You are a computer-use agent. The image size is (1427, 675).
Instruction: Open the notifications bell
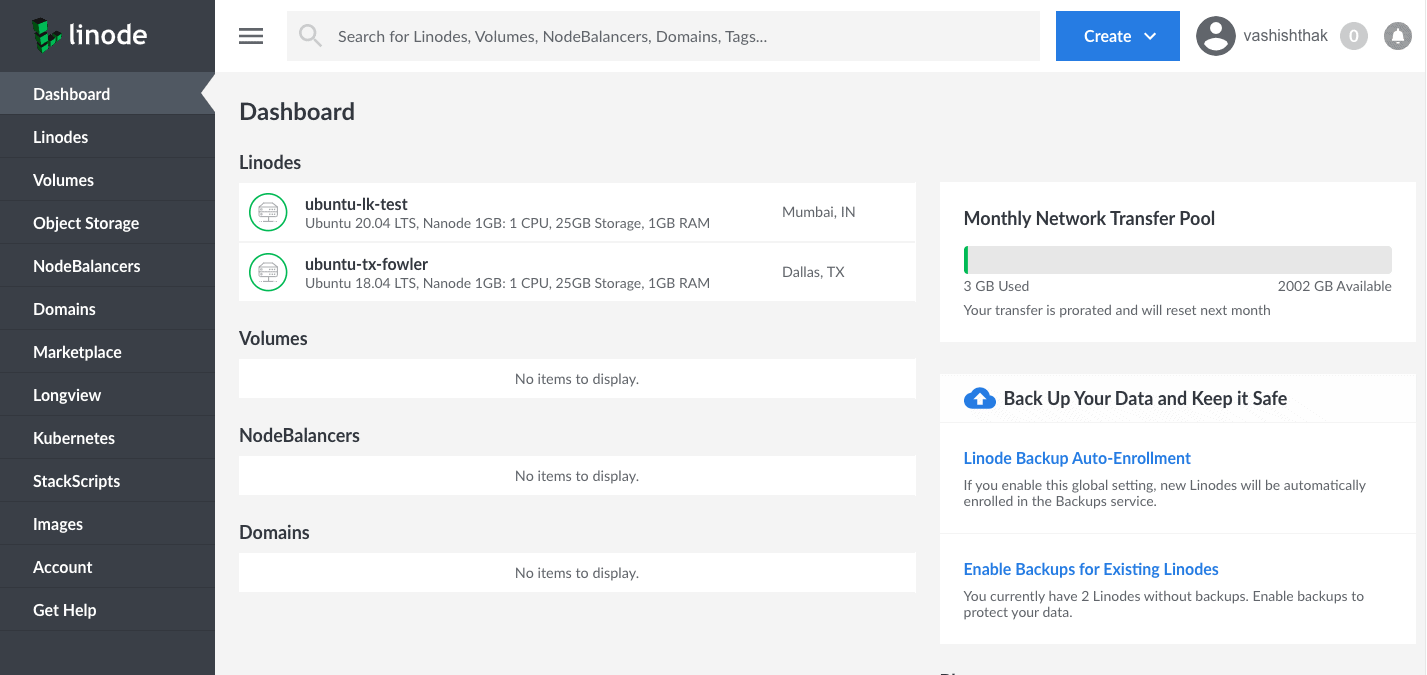coord(1397,36)
